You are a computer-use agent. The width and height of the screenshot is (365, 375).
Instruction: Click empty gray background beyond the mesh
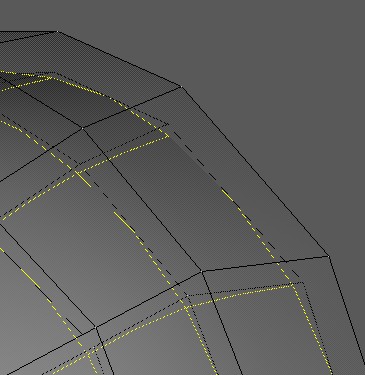click(x=283, y=67)
